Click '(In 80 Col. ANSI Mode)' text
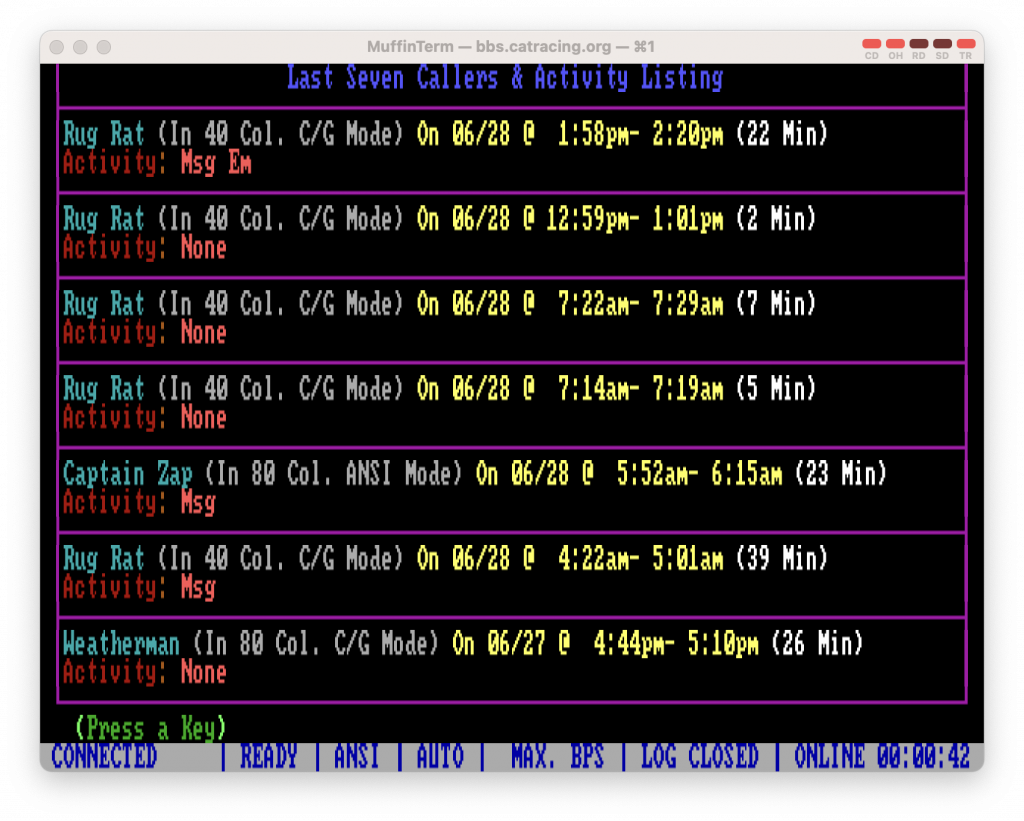 tap(333, 474)
